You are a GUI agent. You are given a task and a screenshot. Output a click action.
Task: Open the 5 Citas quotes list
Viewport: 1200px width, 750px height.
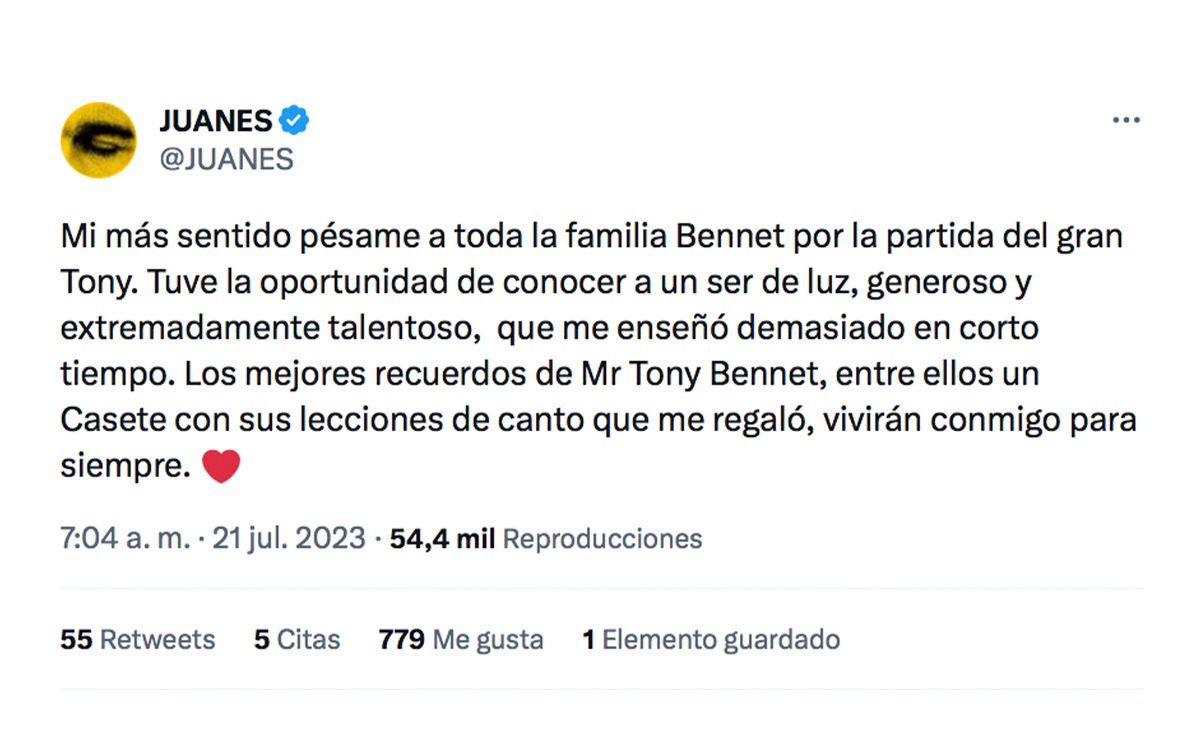click(296, 639)
